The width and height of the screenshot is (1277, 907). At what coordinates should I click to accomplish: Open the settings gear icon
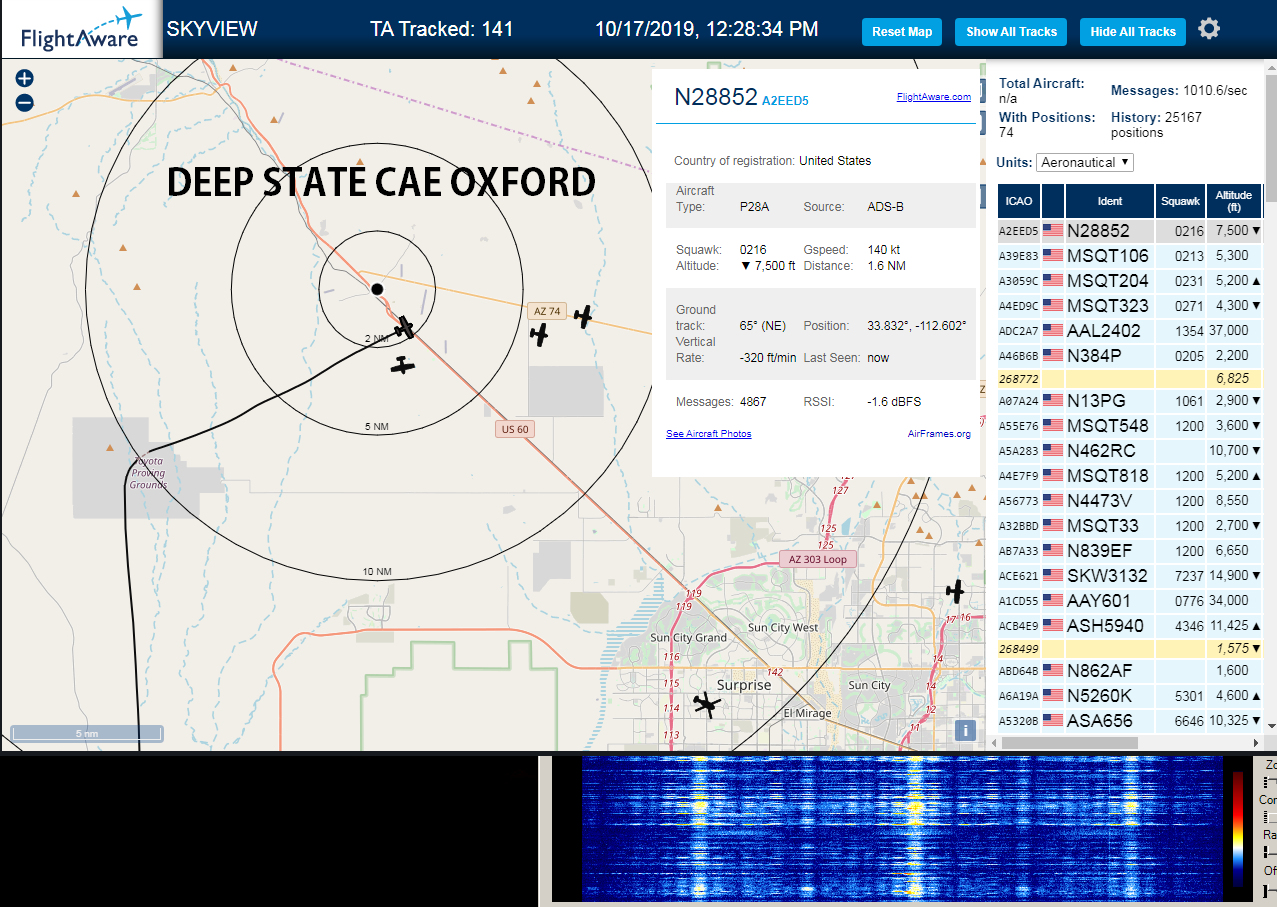coord(1209,29)
